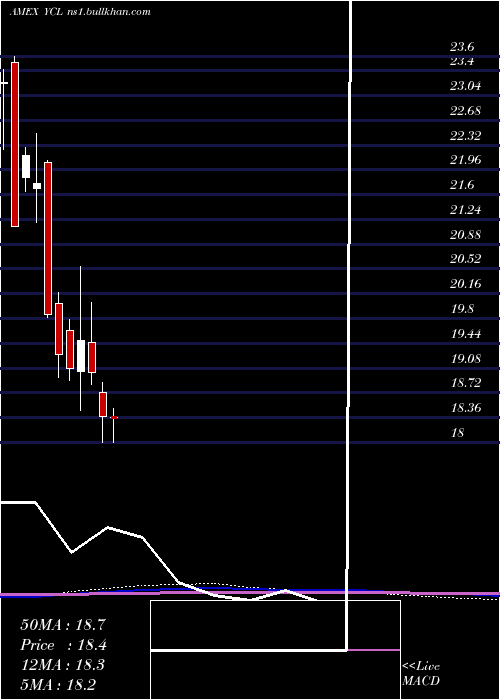Click the white candlestick body near 21.96
The height and width of the screenshot is (700, 500).
(26, 167)
